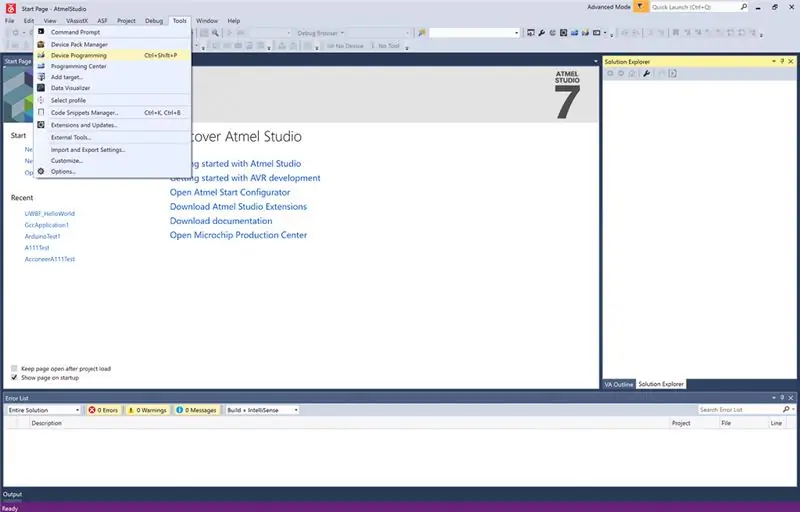Viewport: 800px width, 512px height.
Task: Click the find-in-files magnifier toolbar icon
Action: click(x=215, y=33)
